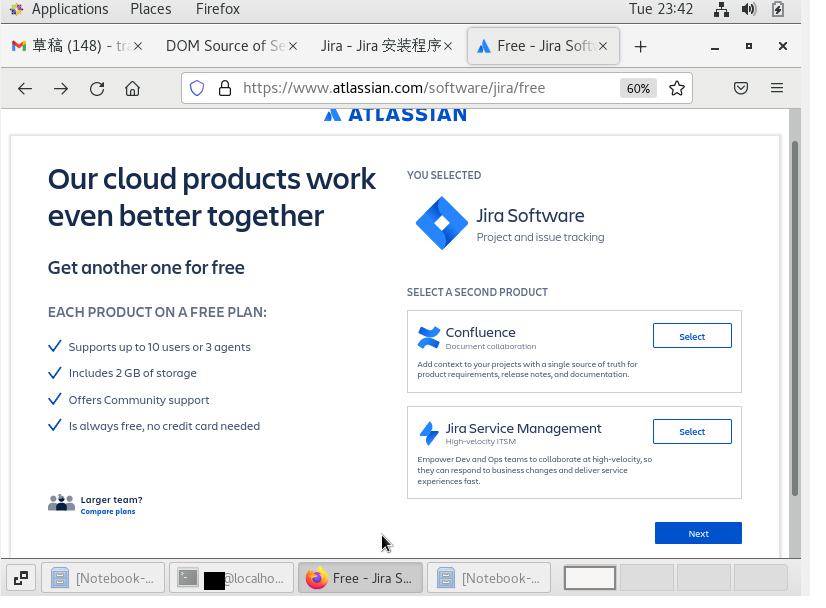Screen dimensions: 826x608
Task: Select the first workspace in switcher
Action: pyautogui.click(x=589, y=578)
